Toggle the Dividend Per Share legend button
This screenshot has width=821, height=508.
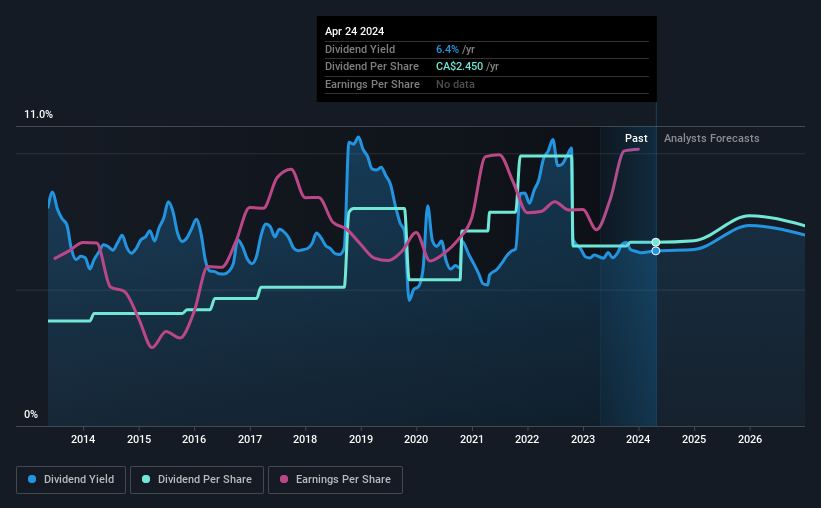point(197,480)
